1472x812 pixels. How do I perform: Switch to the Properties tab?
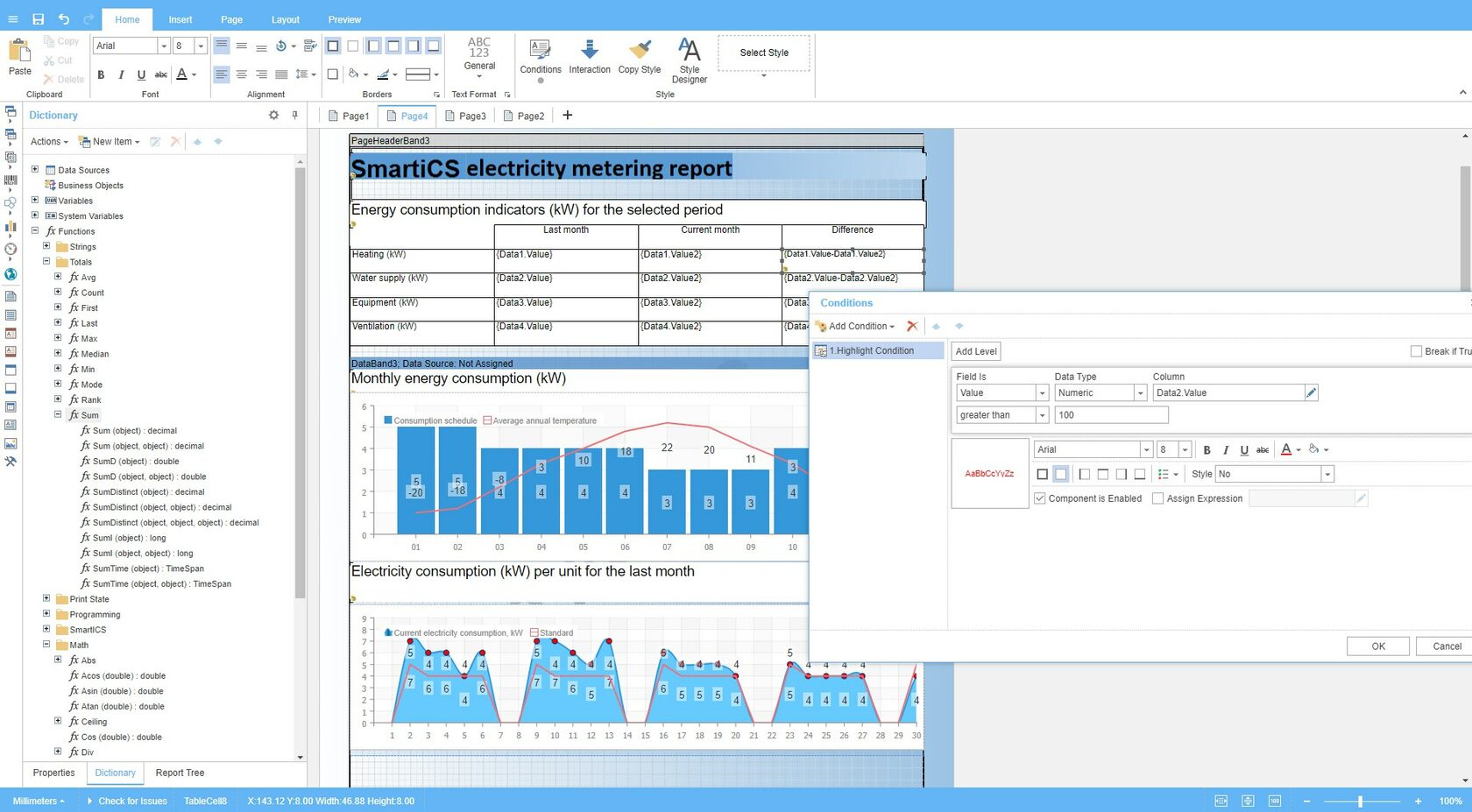coord(53,773)
